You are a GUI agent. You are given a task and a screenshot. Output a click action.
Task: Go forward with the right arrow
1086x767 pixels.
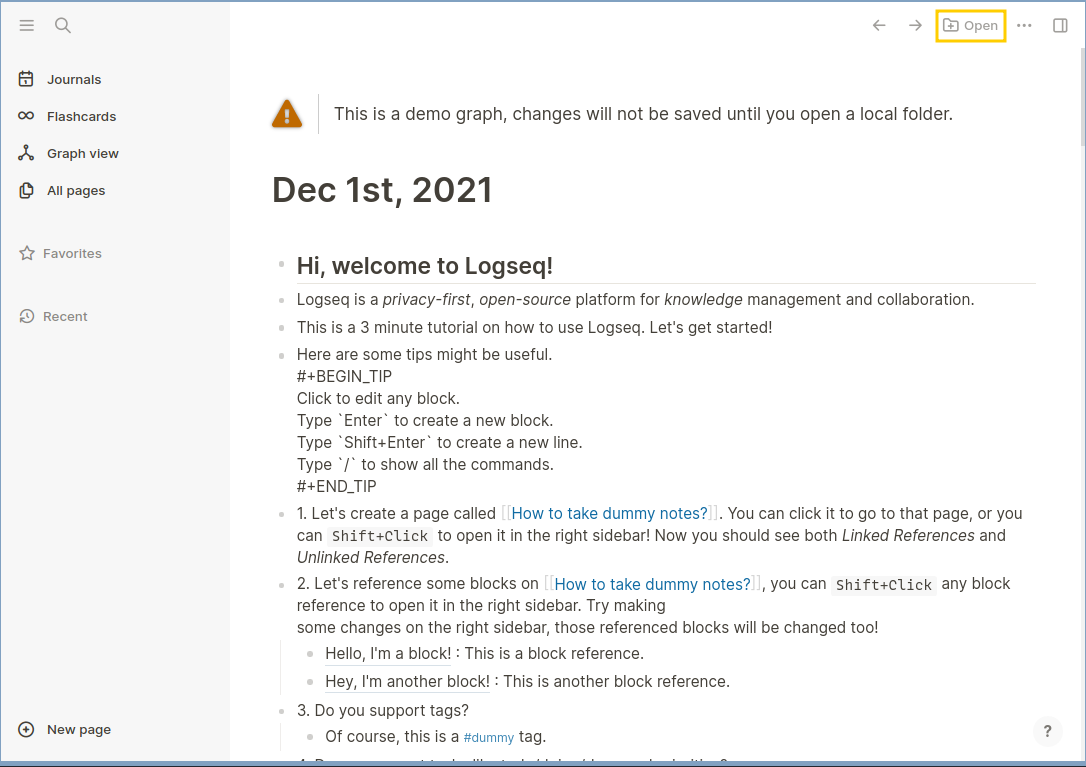(915, 26)
